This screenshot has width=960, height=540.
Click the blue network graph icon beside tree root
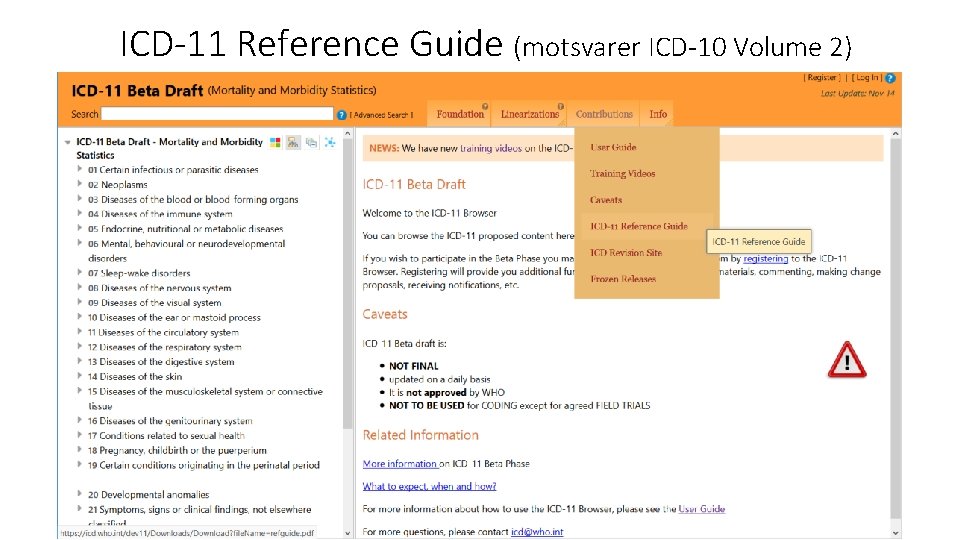click(x=330, y=143)
